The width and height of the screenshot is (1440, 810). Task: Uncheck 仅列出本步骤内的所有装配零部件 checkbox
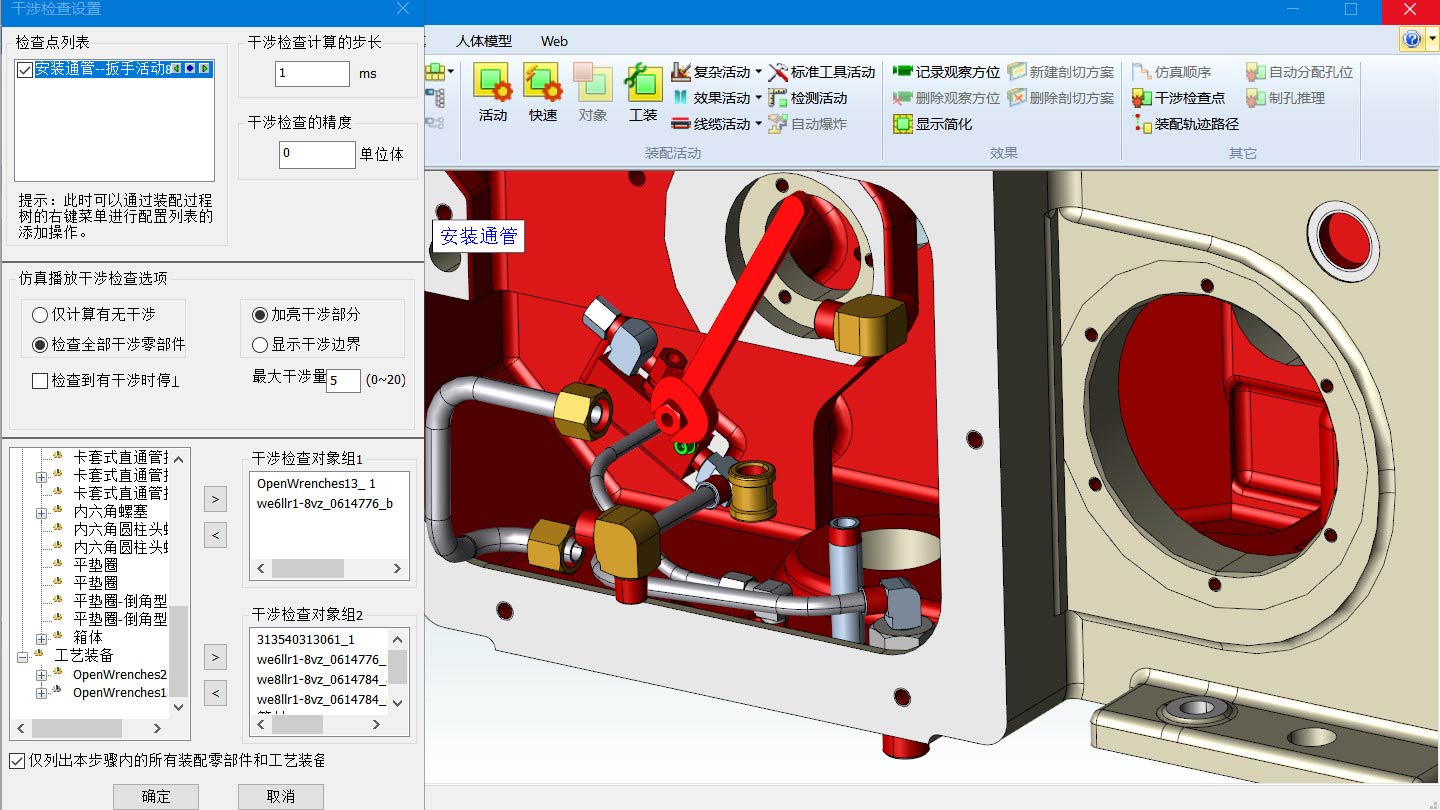pos(17,761)
